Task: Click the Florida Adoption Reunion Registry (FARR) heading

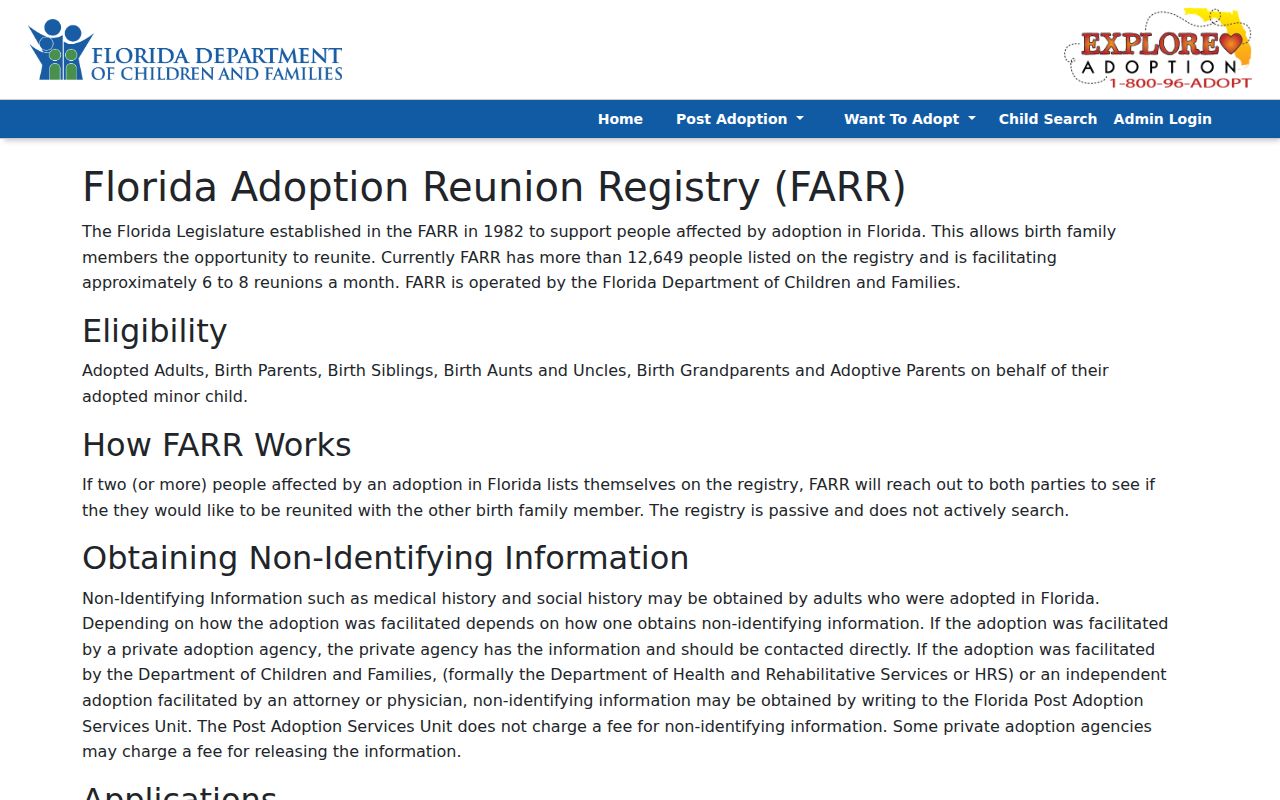Action: click(494, 187)
